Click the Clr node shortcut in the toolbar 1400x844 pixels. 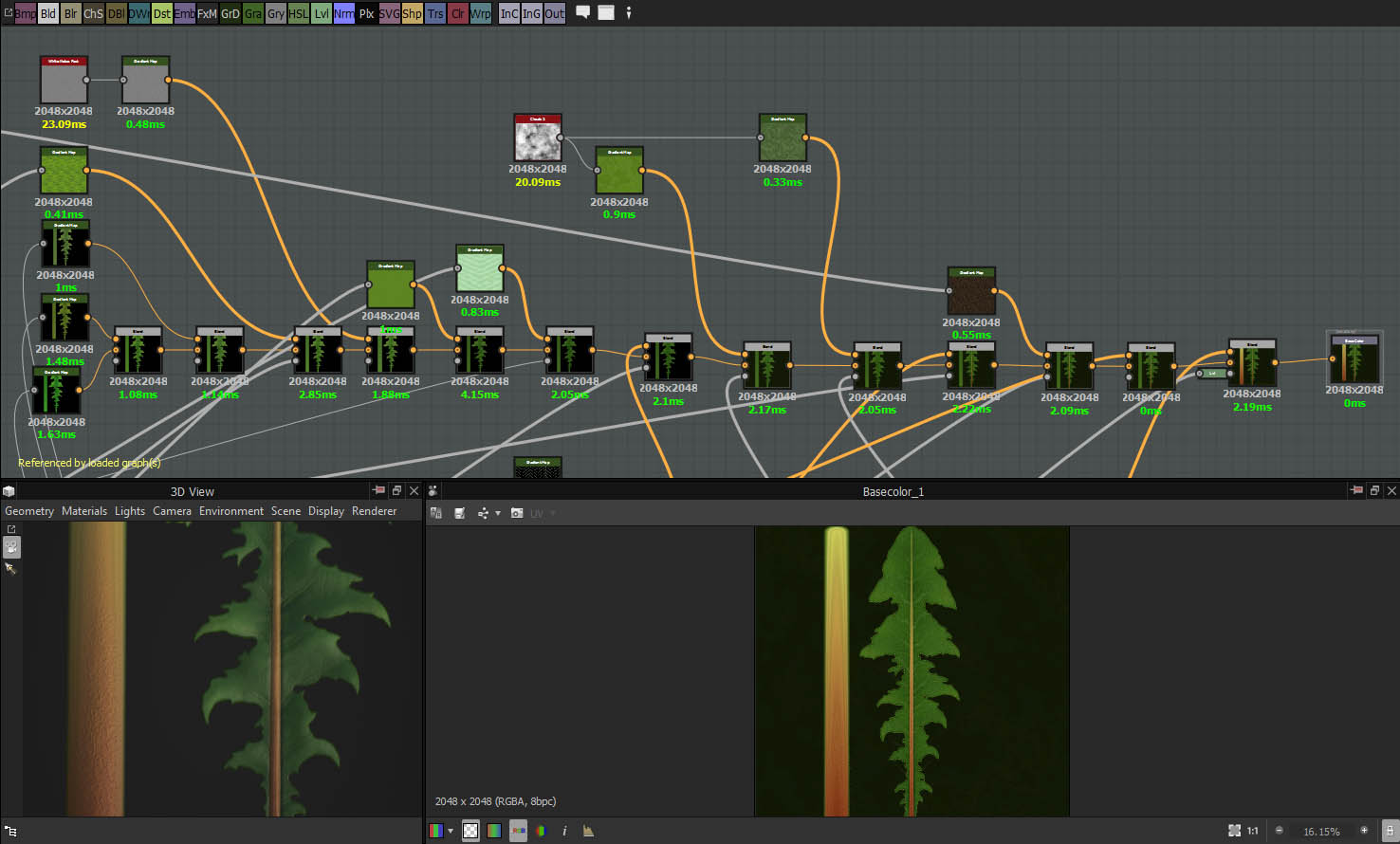[458, 13]
